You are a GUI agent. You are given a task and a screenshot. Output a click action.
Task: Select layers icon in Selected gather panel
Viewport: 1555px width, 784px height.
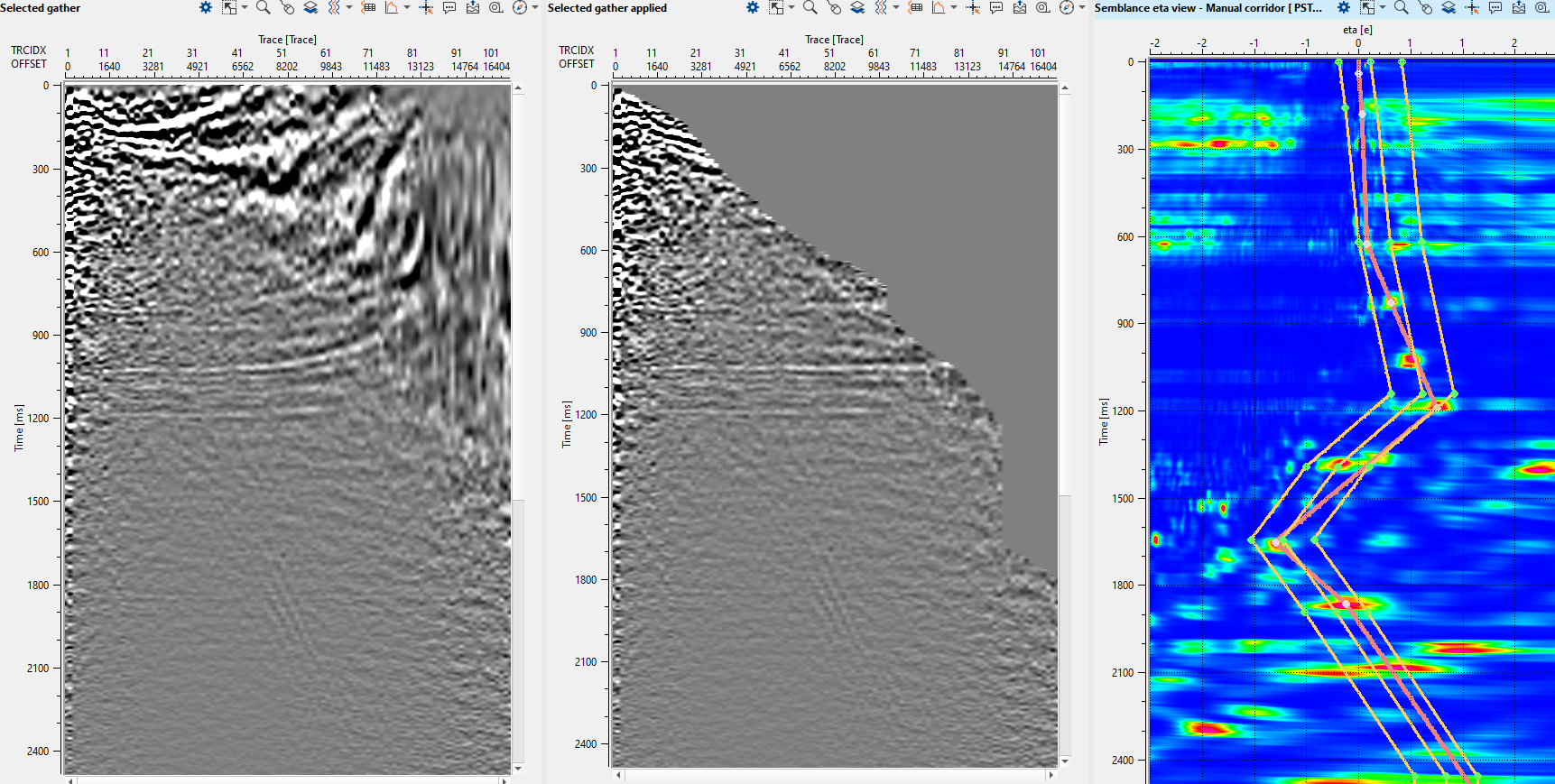(x=310, y=7)
